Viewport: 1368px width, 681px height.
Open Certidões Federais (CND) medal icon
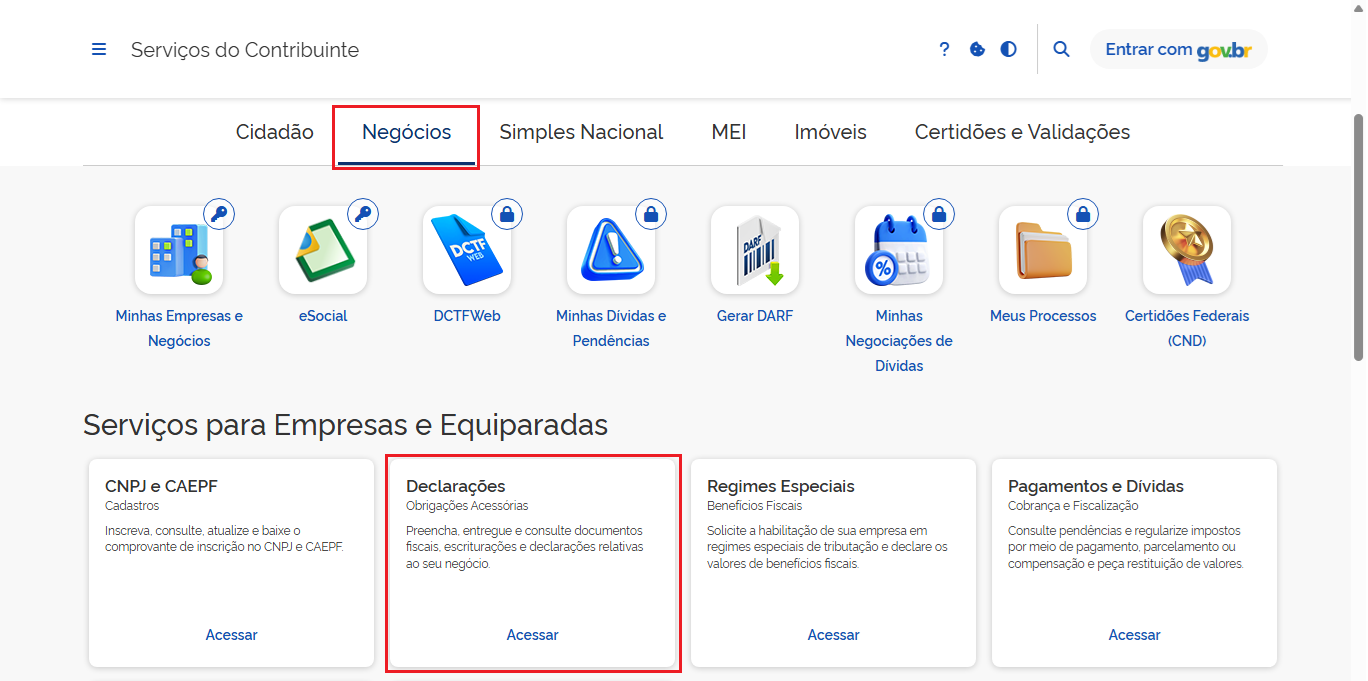1187,250
